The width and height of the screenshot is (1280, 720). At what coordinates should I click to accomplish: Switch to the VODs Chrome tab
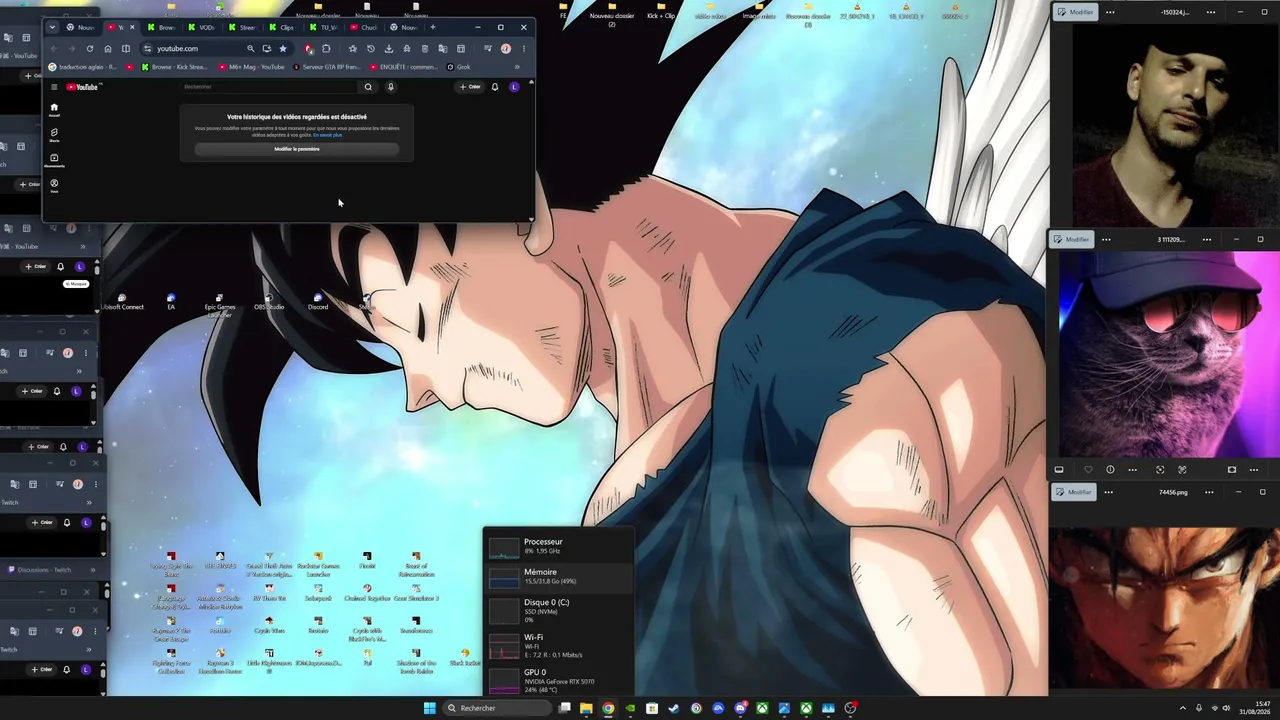point(203,27)
